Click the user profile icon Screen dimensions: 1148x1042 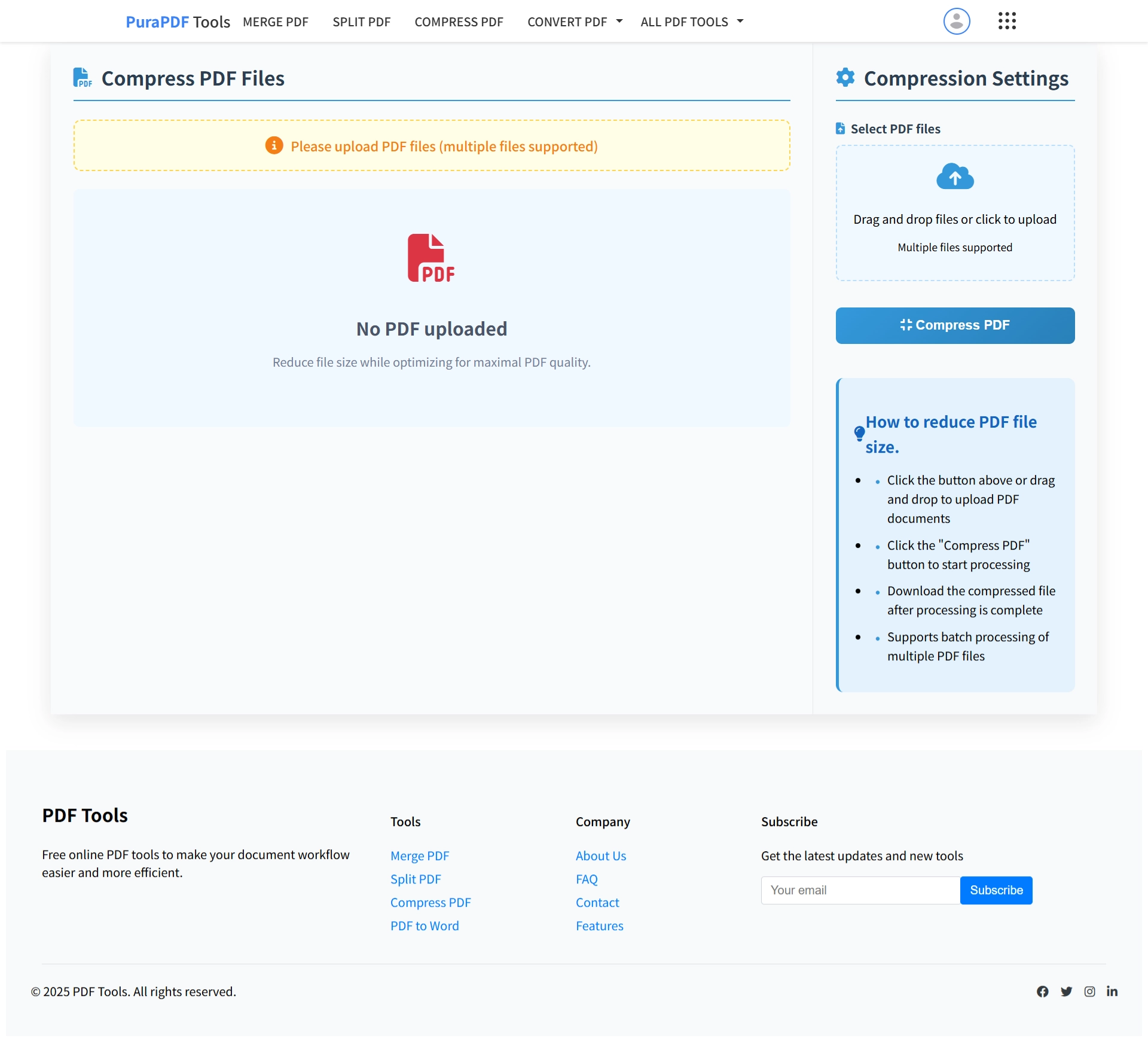tap(956, 21)
